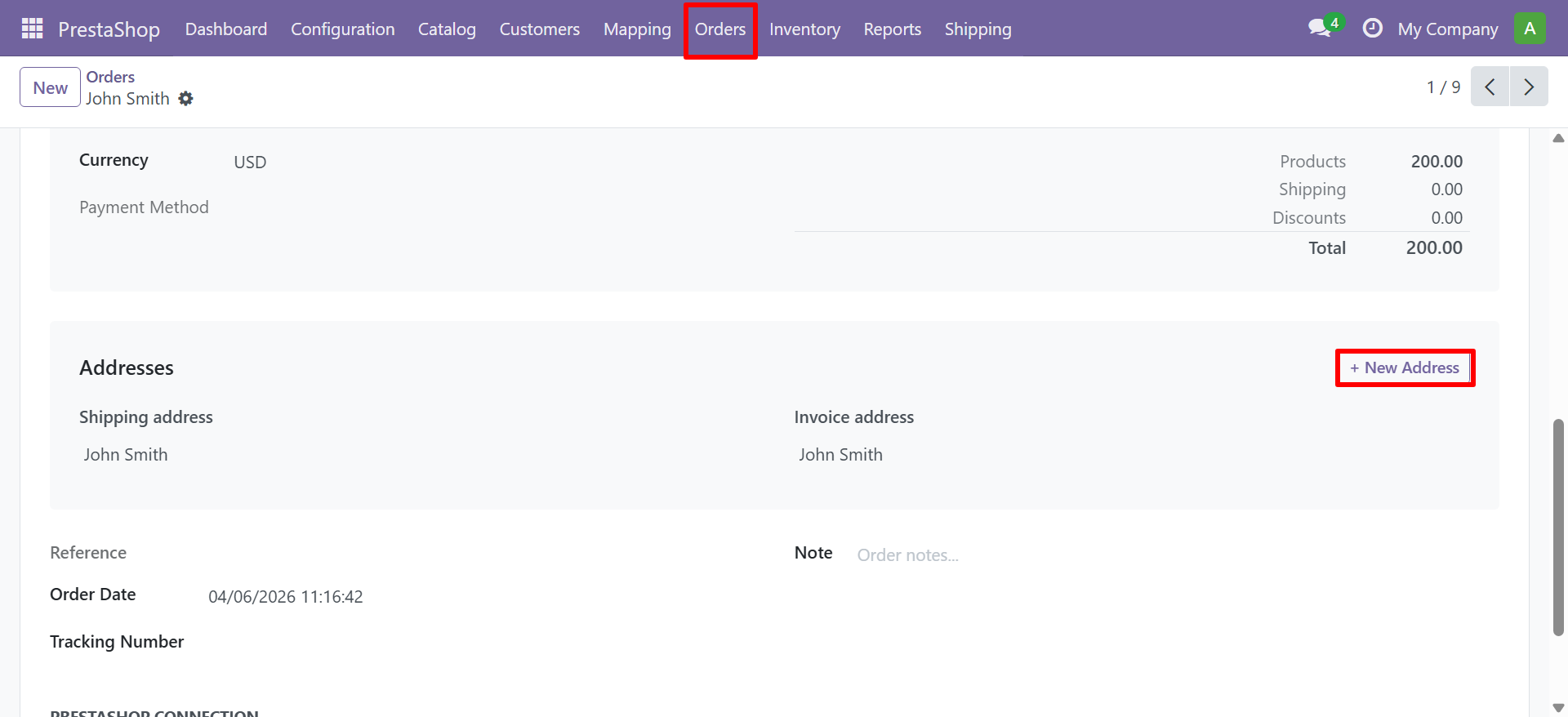Open the activities clock icon

pos(1372,29)
